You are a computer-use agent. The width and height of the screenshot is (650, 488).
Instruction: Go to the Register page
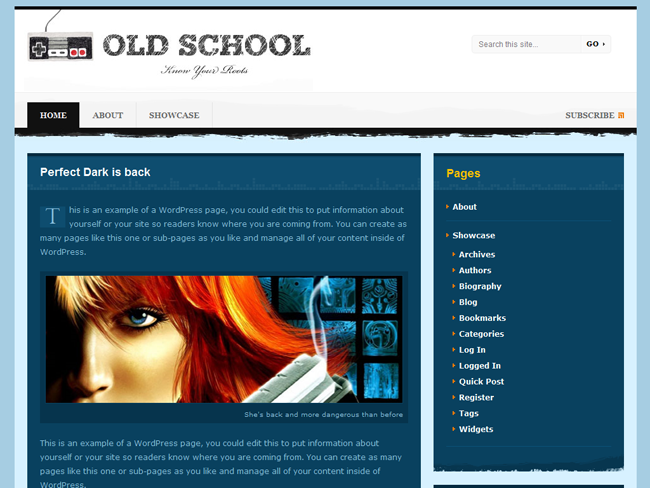pos(476,398)
